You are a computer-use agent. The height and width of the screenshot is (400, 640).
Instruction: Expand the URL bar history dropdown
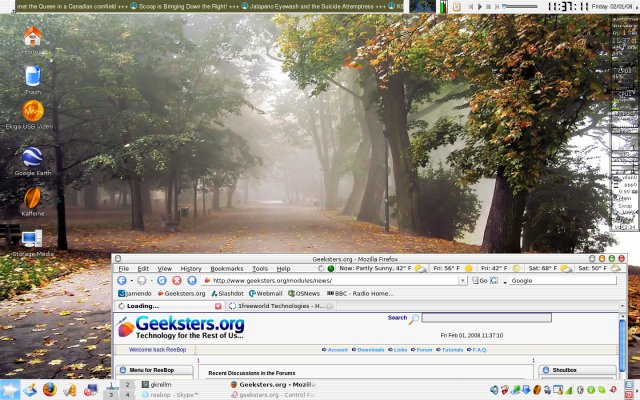point(463,281)
